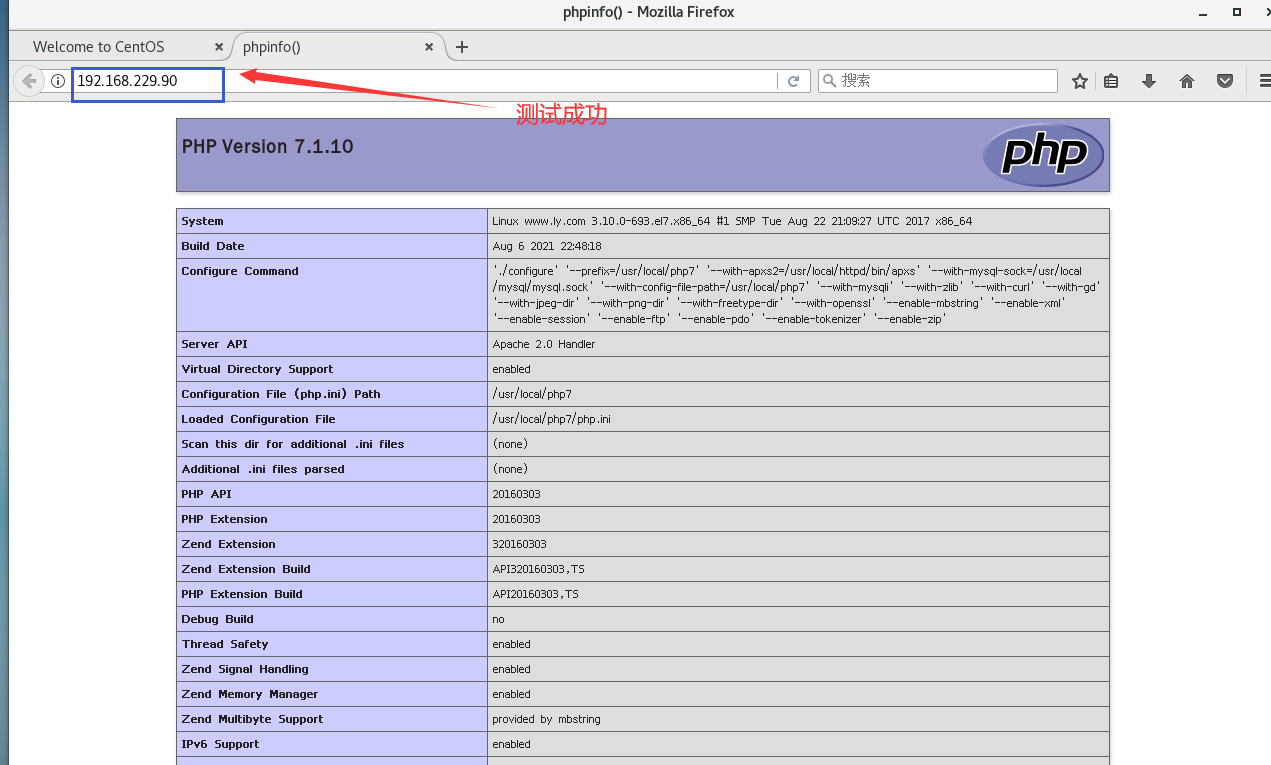Bookmark this page with the star icon
This screenshot has width=1271, height=765.
(1079, 81)
